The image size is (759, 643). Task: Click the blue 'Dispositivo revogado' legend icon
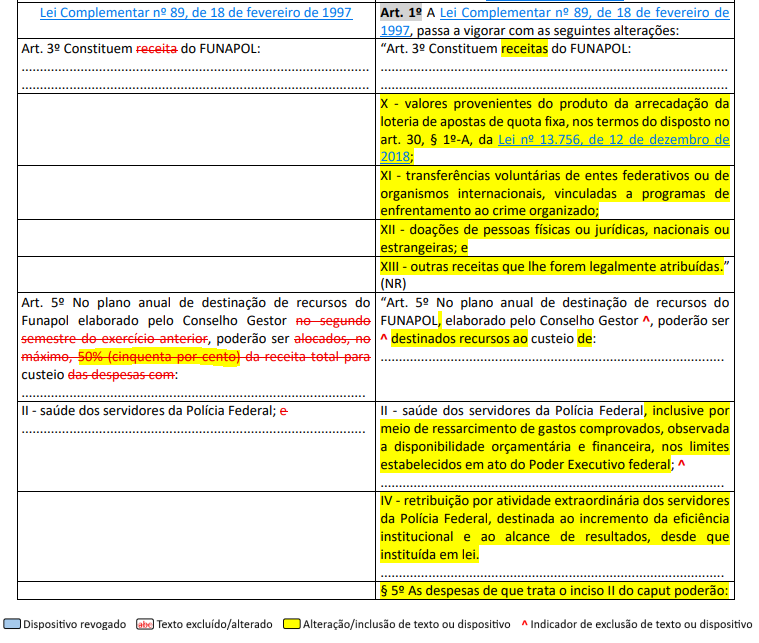(12, 624)
